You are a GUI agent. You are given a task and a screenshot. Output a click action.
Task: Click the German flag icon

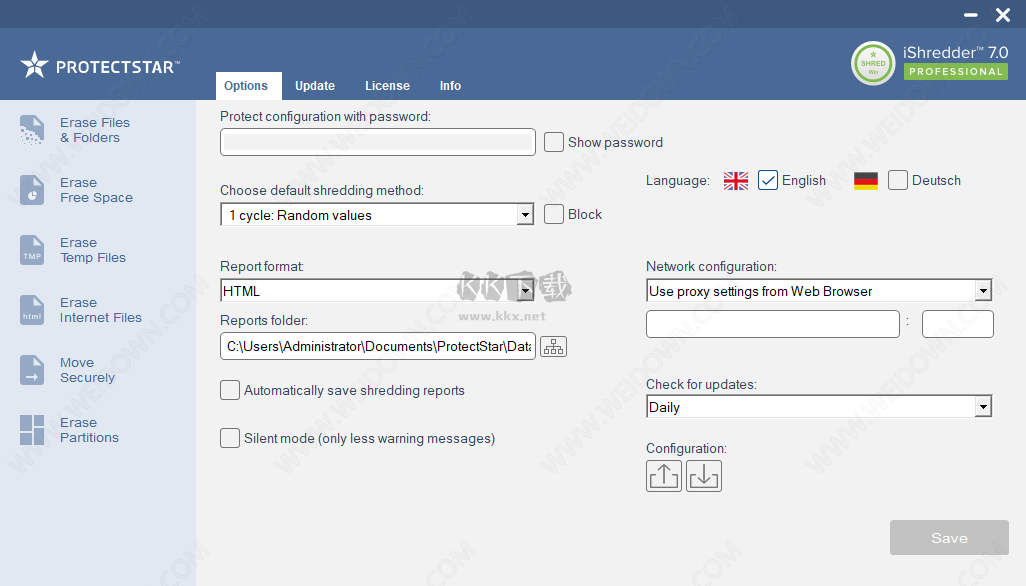tap(866, 181)
